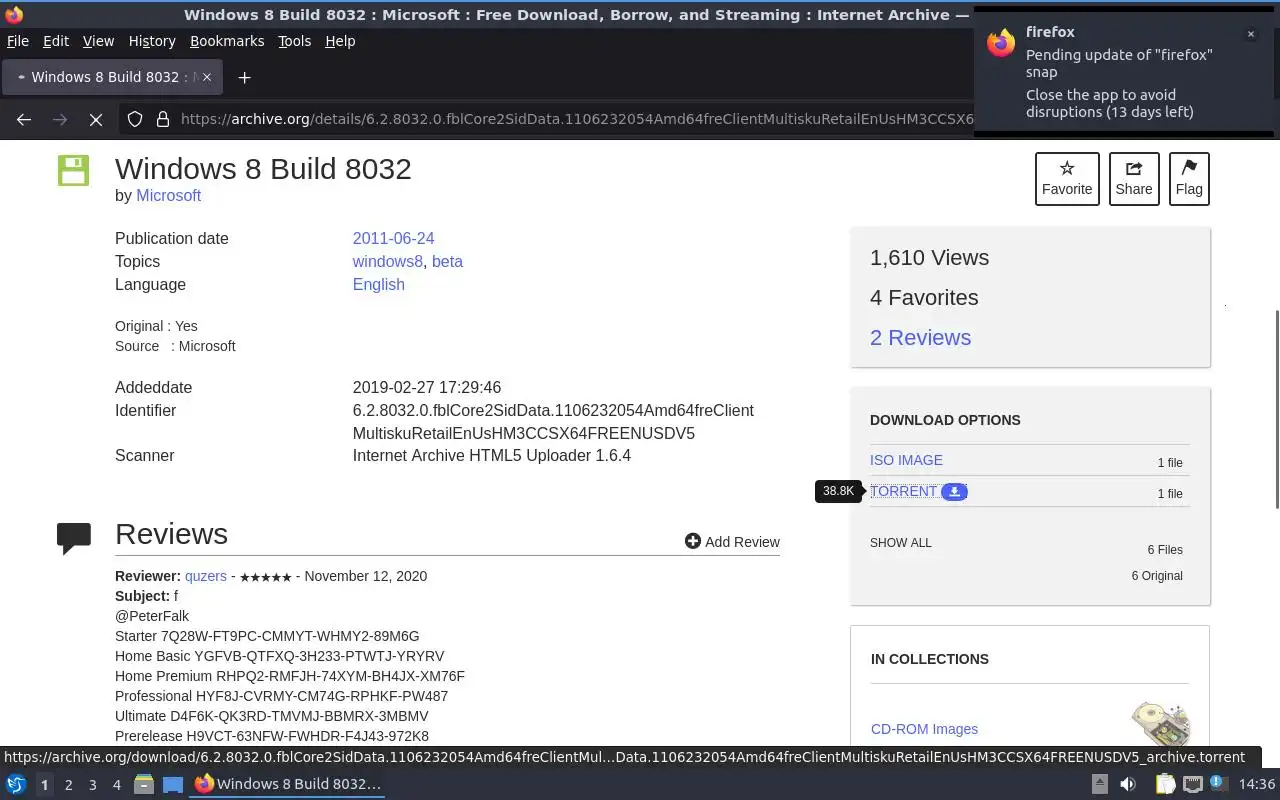The width and height of the screenshot is (1280, 800).
Task: View site security lock information
Action: (x=162, y=119)
